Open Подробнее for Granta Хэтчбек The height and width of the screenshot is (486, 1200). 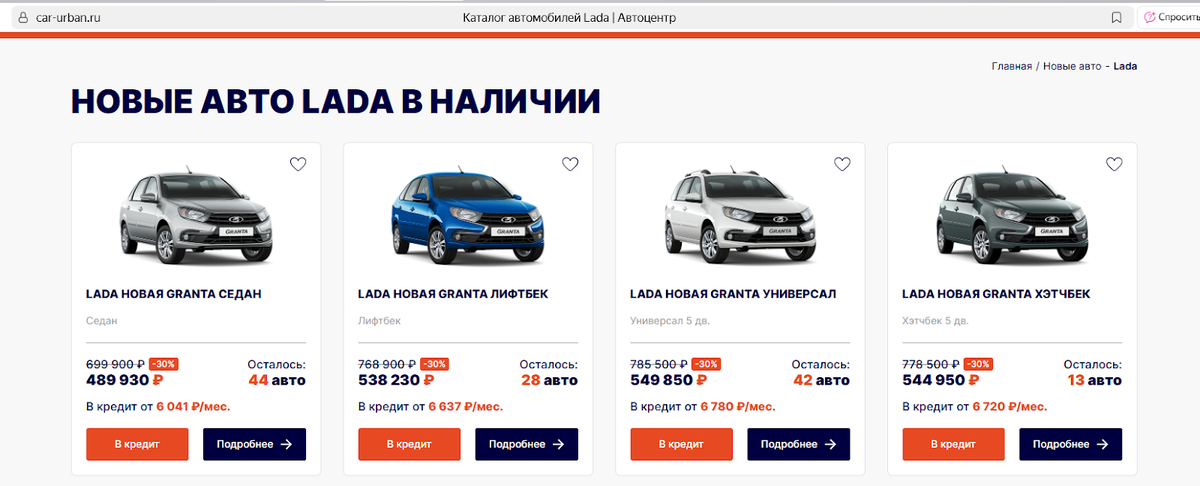(x=1070, y=444)
